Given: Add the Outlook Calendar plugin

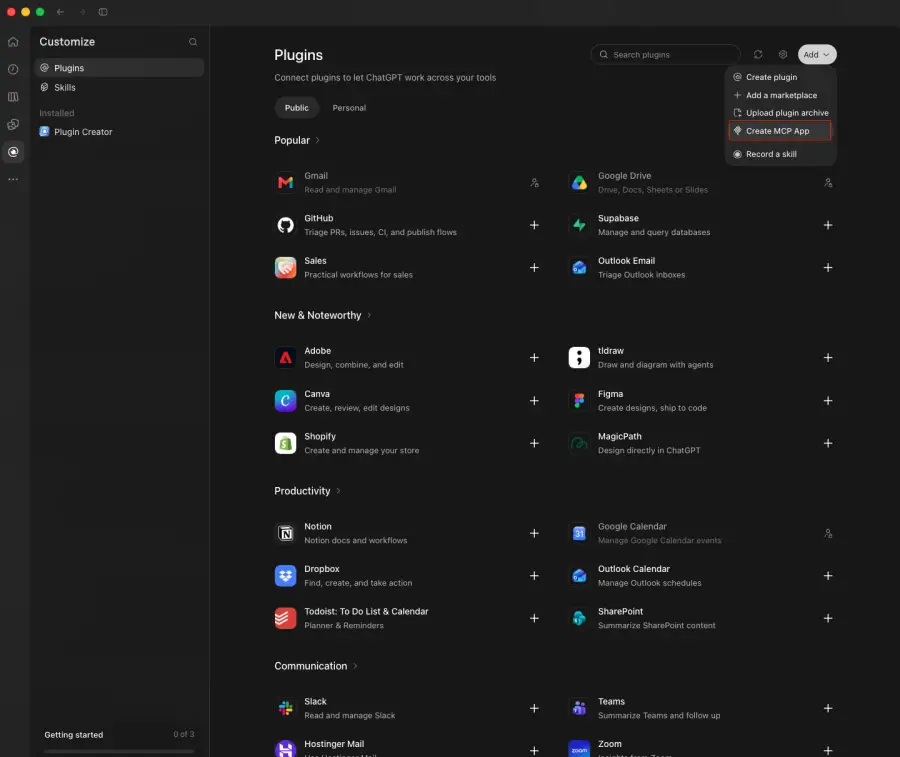Looking at the screenshot, I should coord(828,576).
